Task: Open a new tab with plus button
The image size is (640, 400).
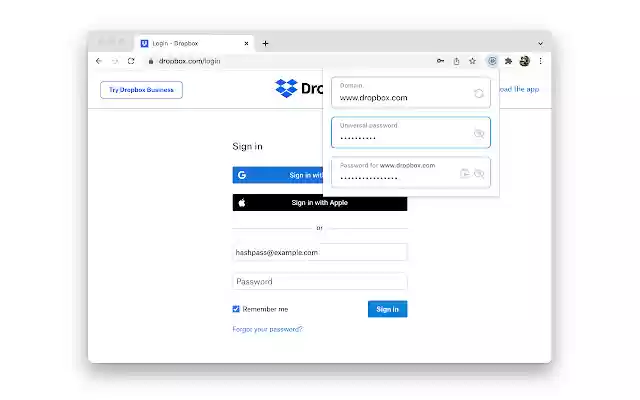Action: pyautogui.click(x=265, y=43)
